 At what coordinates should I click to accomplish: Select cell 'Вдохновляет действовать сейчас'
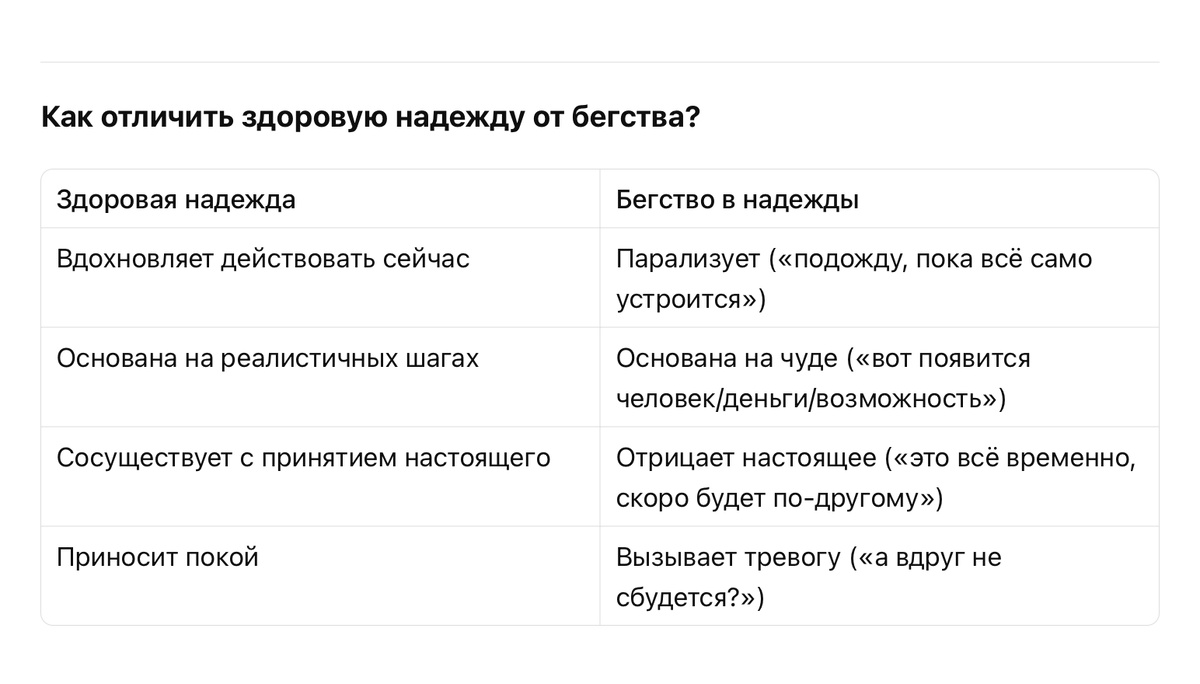click(263, 260)
